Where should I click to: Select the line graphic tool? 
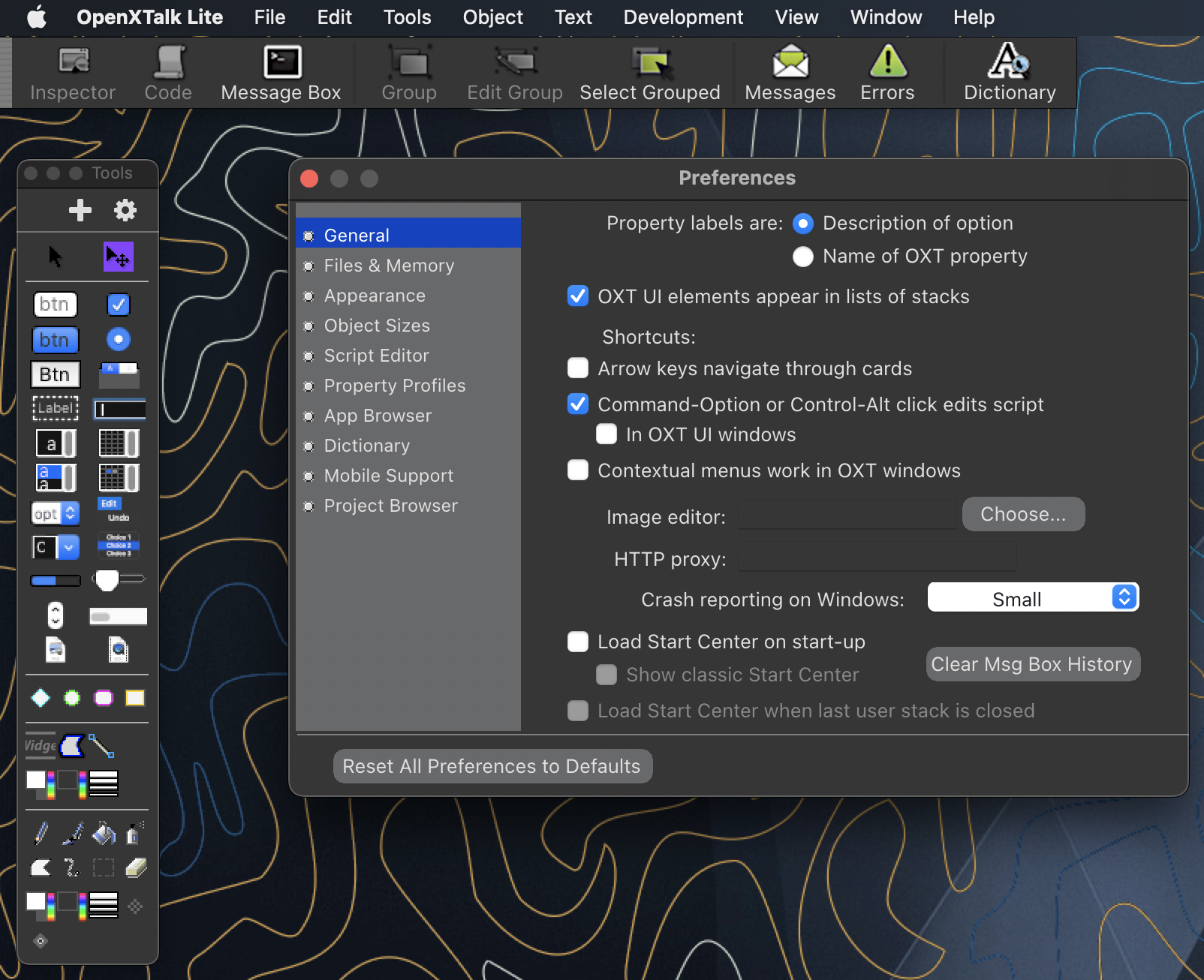(x=101, y=746)
